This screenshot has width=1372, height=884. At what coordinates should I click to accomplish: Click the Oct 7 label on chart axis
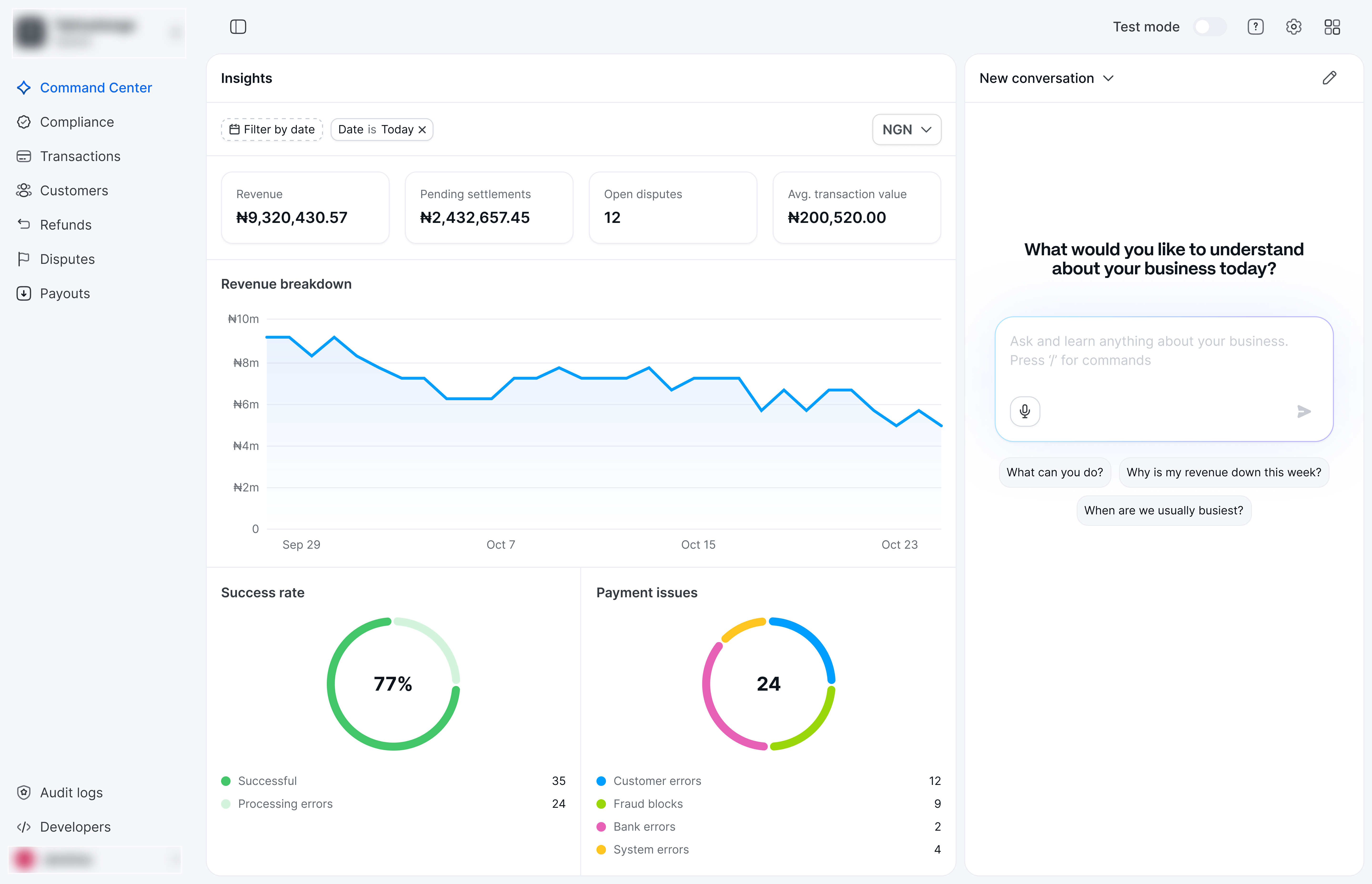[501, 545]
